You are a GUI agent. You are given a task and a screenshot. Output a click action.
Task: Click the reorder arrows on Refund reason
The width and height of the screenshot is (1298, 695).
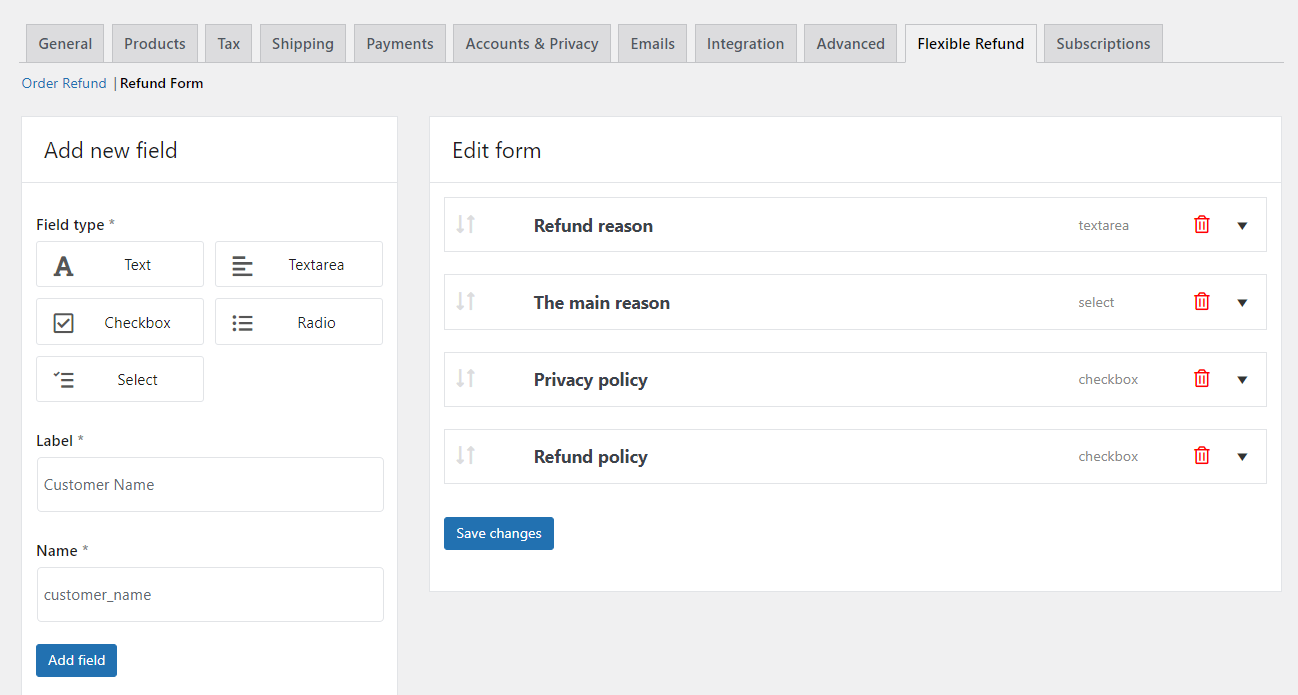pos(465,224)
